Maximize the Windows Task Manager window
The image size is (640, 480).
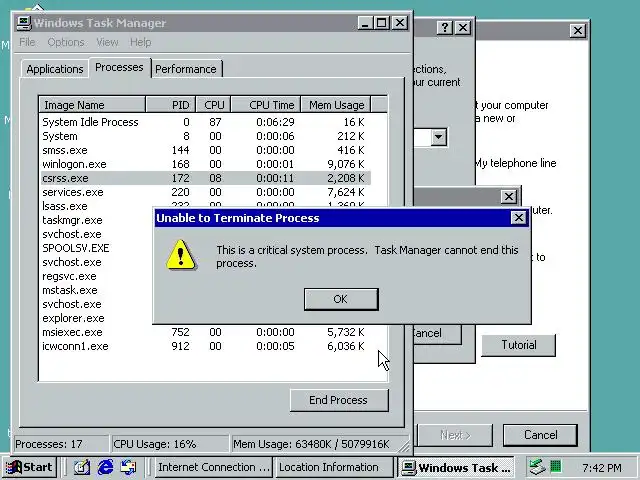tap(382, 23)
